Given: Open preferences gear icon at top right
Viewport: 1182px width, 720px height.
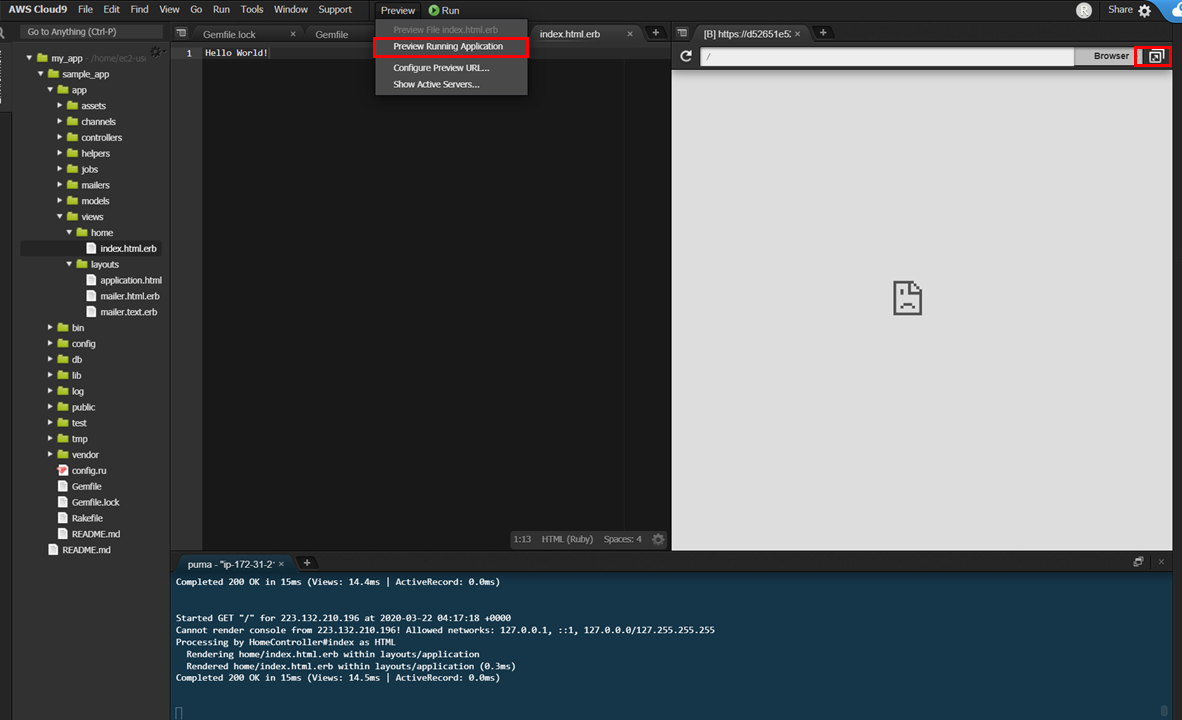Looking at the screenshot, I should coord(1144,11).
